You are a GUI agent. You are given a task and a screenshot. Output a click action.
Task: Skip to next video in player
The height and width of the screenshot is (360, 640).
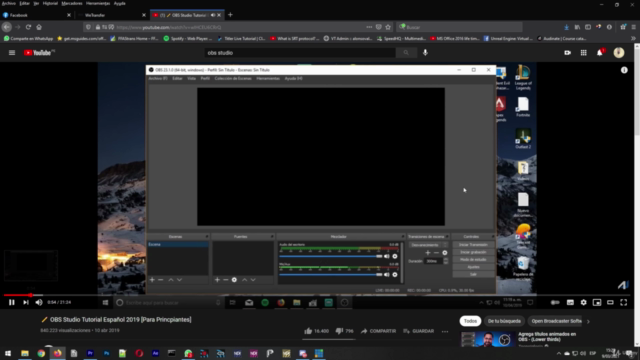26,302
